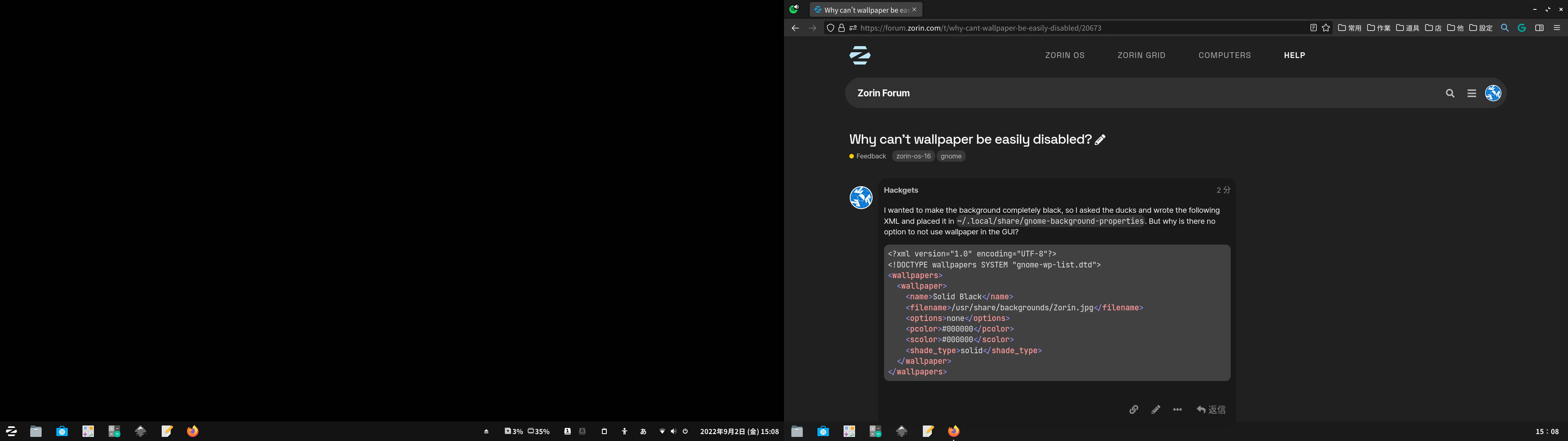The image size is (1568, 441).
Task: Open the Zorin Forum search icon
Action: (x=1450, y=93)
